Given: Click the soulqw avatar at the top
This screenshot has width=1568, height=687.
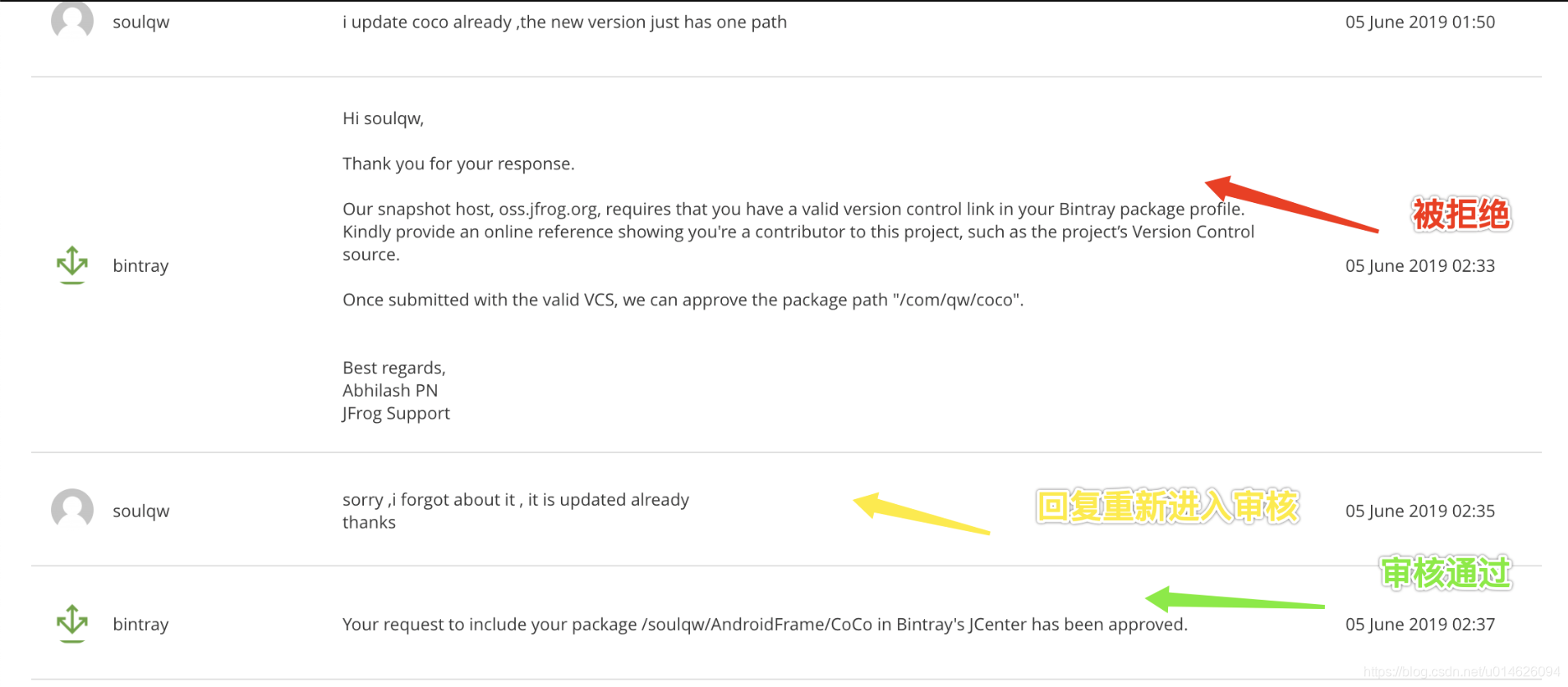Looking at the screenshot, I should pos(72,20).
